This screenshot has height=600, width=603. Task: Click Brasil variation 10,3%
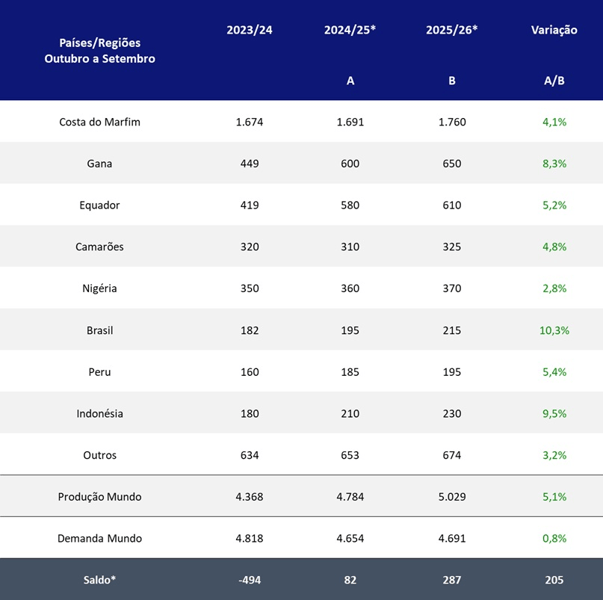click(554, 330)
